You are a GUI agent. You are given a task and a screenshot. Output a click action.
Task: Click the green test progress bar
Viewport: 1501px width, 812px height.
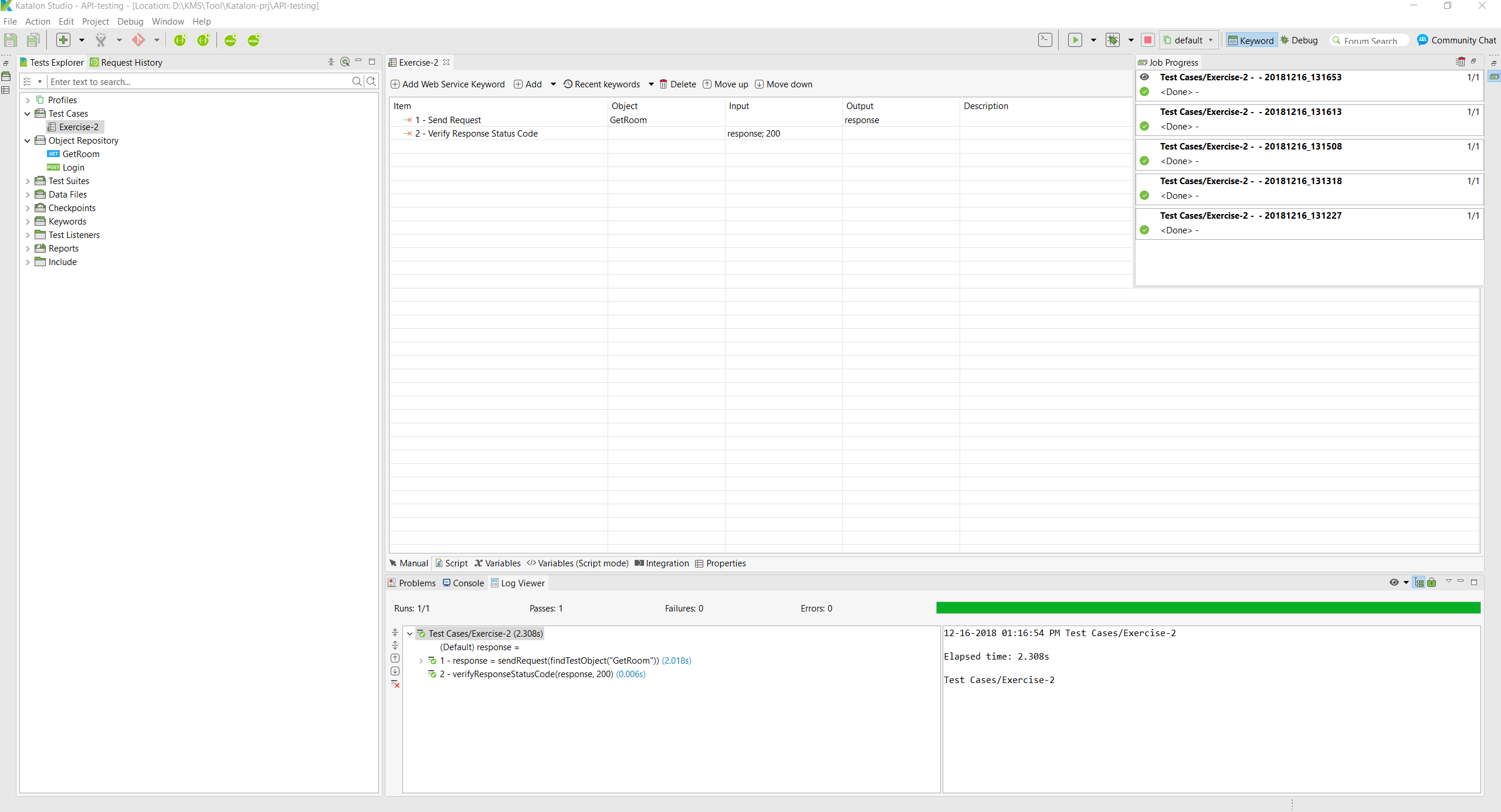coord(1208,608)
